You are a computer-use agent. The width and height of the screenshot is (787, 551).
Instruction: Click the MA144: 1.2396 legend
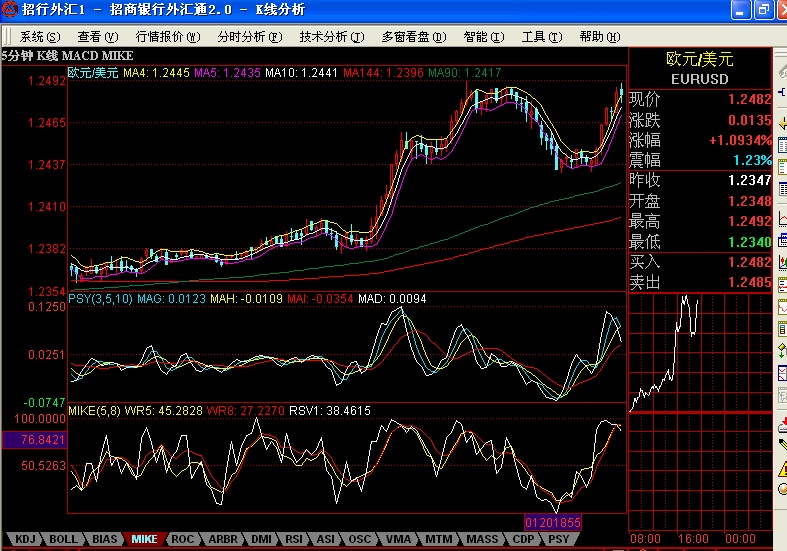(383, 73)
